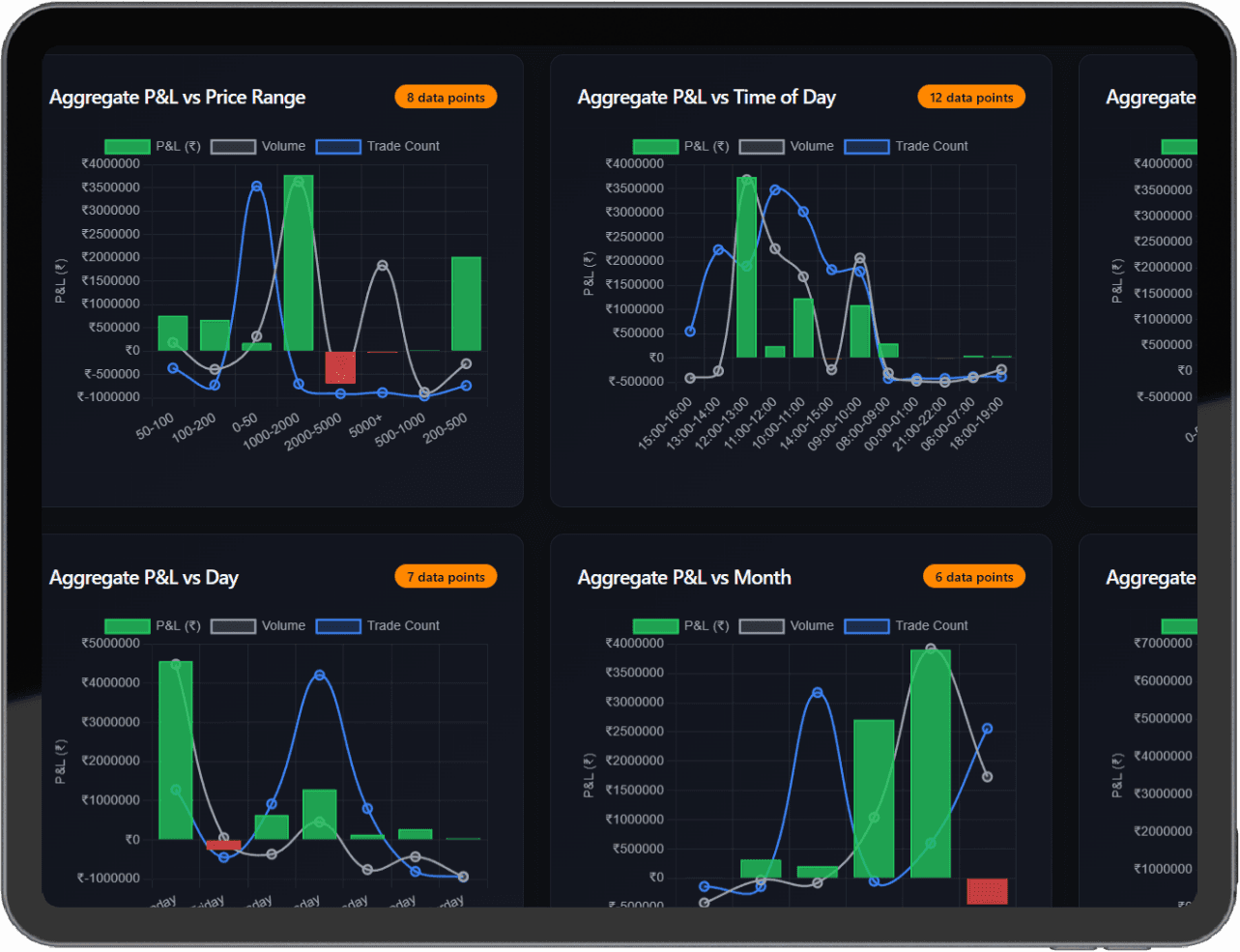1240x952 pixels.
Task: Click the green P&L color swatch on Day chart legend
Action: coord(127,626)
